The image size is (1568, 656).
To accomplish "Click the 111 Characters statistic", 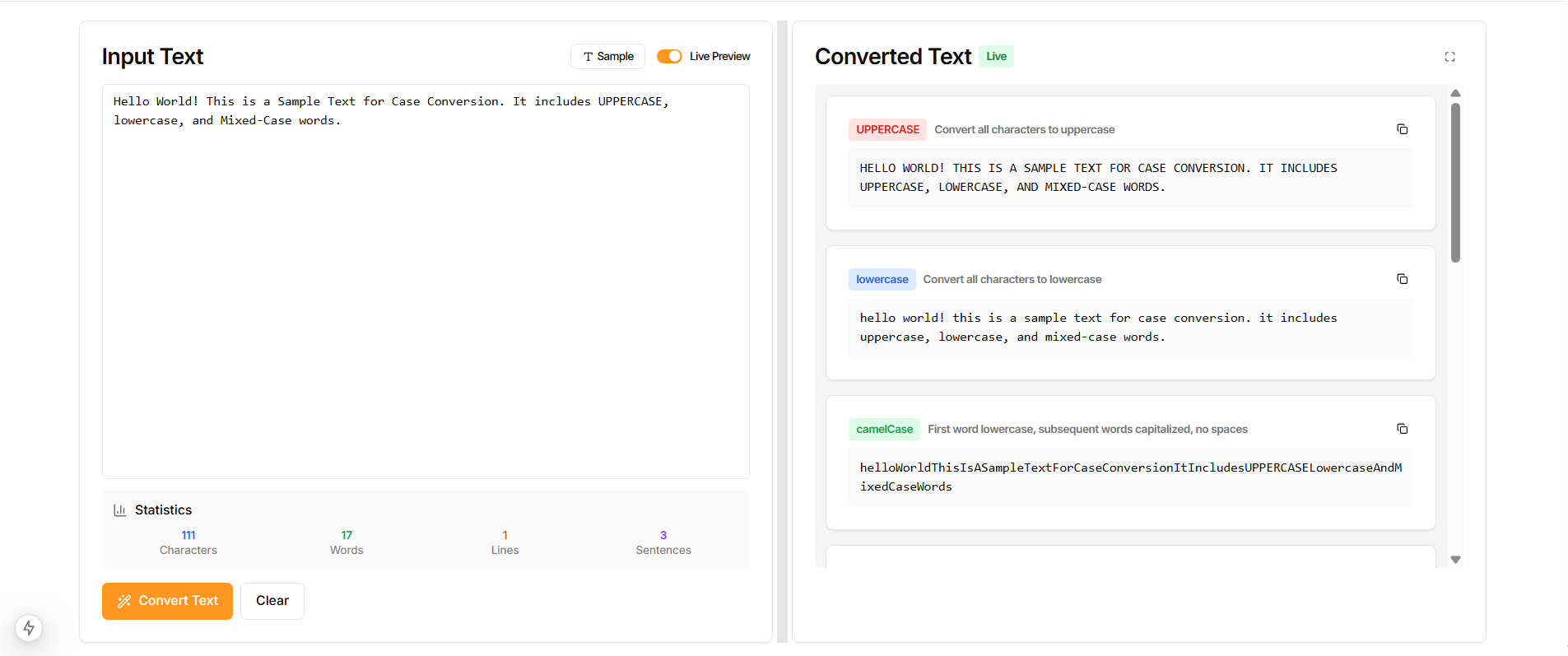I will 188,542.
